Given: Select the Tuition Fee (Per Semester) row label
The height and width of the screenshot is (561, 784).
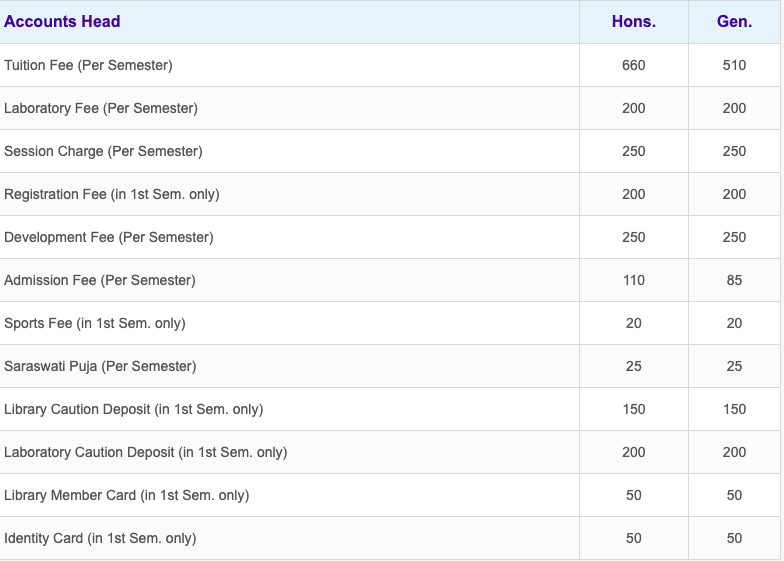Looking at the screenshot, I should coord(88,65).
